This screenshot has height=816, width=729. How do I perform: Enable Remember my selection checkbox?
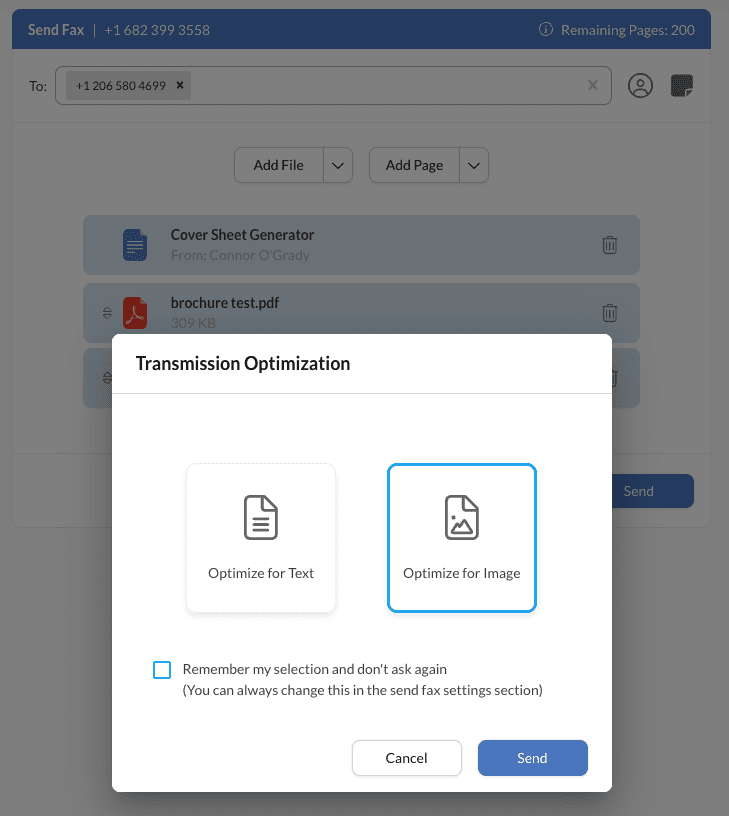162,669
